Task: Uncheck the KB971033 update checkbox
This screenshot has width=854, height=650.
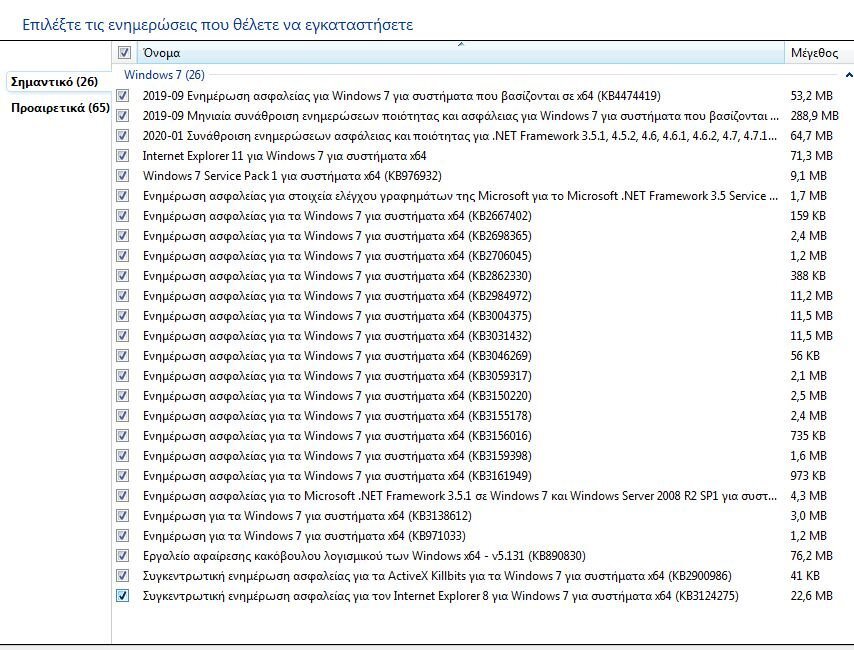Action: click(x=123, y=536)
